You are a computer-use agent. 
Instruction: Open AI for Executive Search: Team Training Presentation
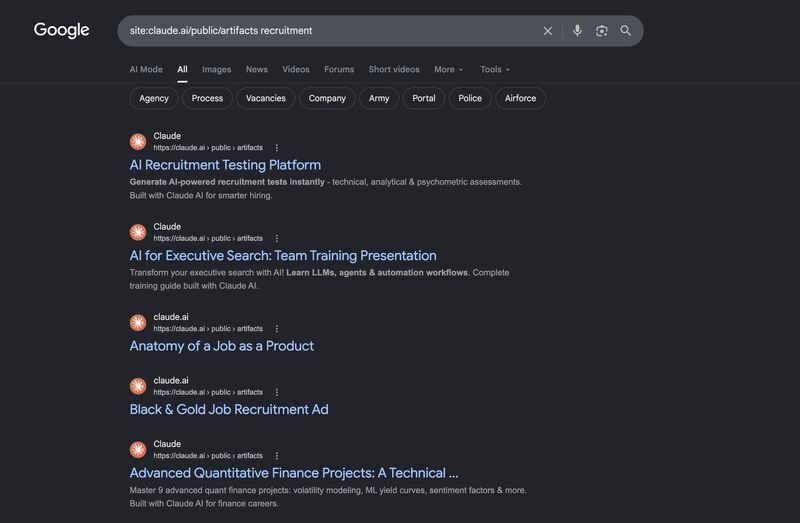[283, 256]
